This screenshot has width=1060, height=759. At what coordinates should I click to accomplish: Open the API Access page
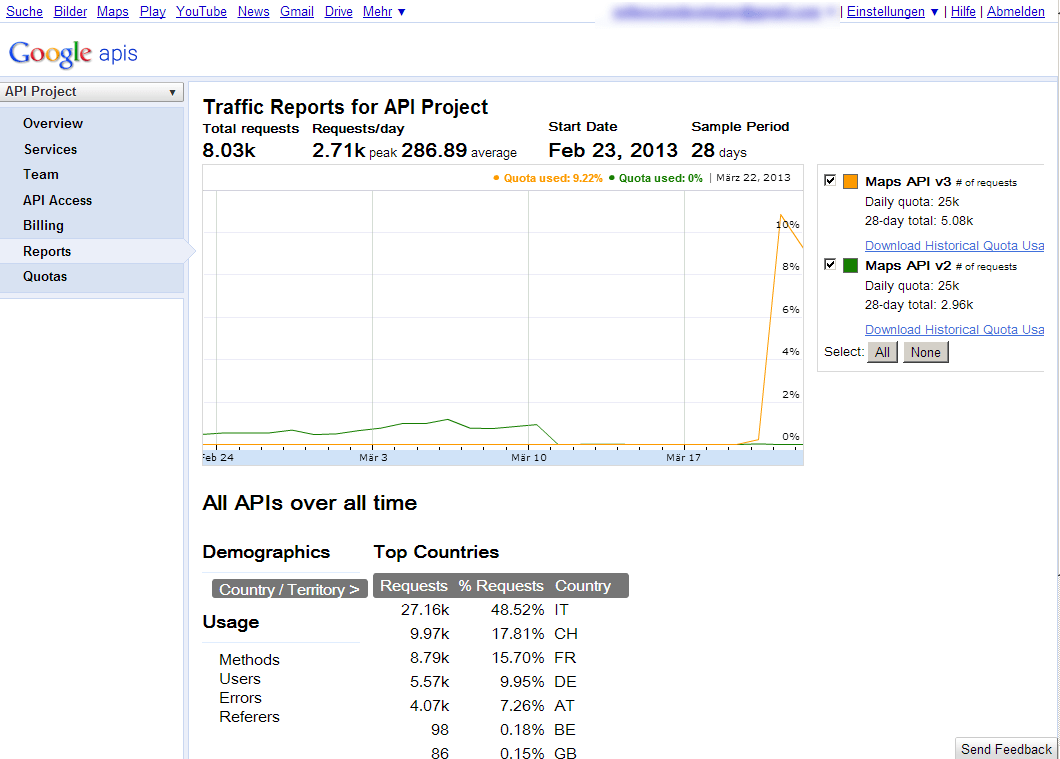(57, 200)
